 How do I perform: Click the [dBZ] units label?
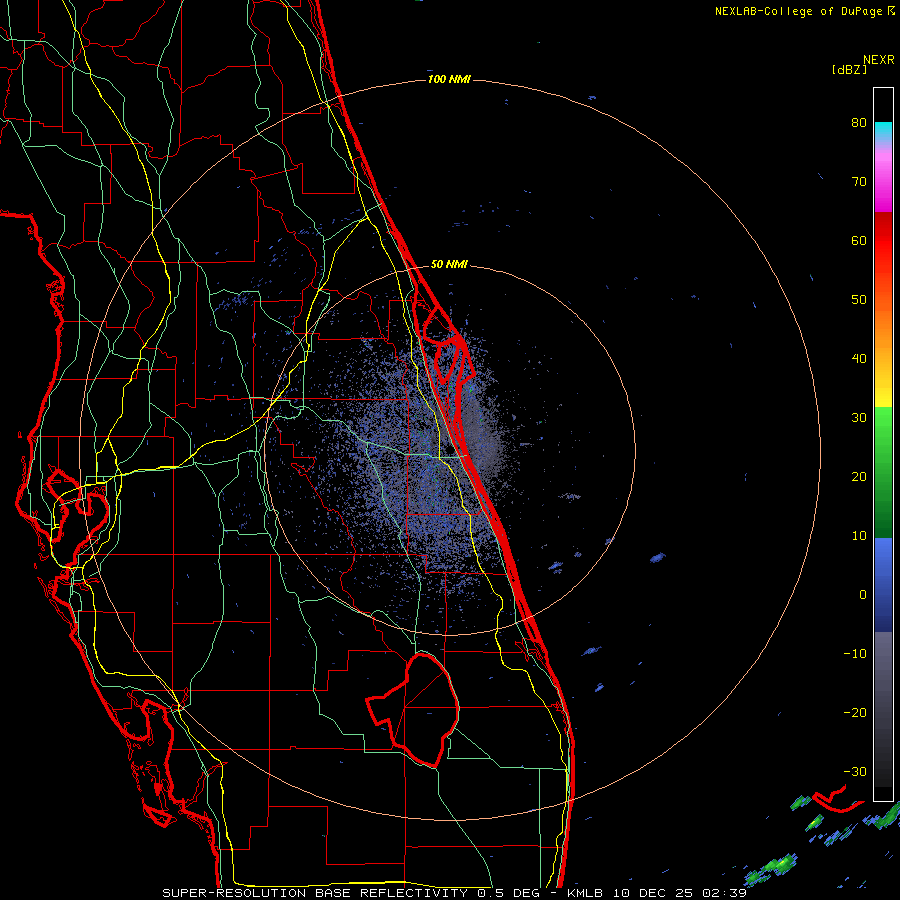pos(849,70)
